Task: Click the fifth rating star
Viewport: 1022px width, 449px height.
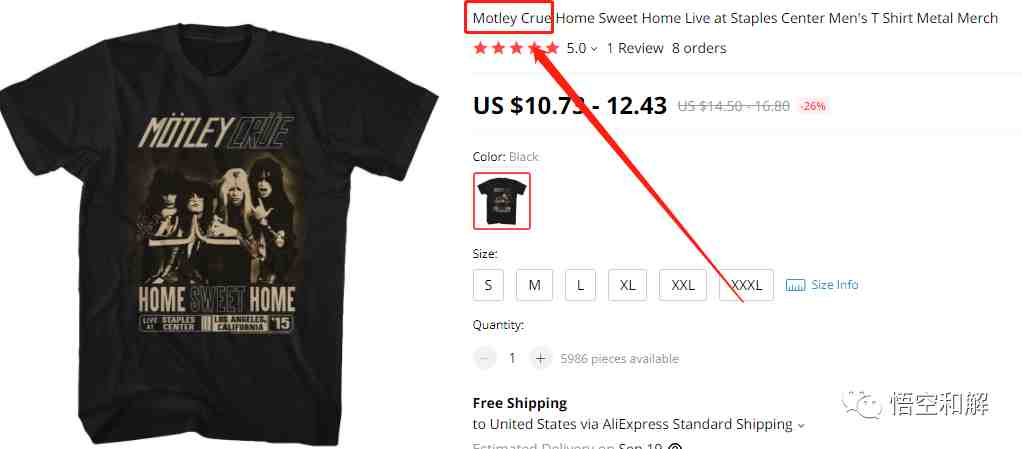Action: pyautogui.click(x=552, y=48)
